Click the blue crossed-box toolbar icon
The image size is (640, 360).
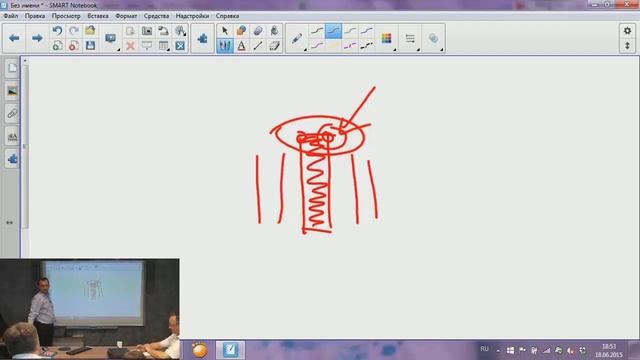(180, 45)
